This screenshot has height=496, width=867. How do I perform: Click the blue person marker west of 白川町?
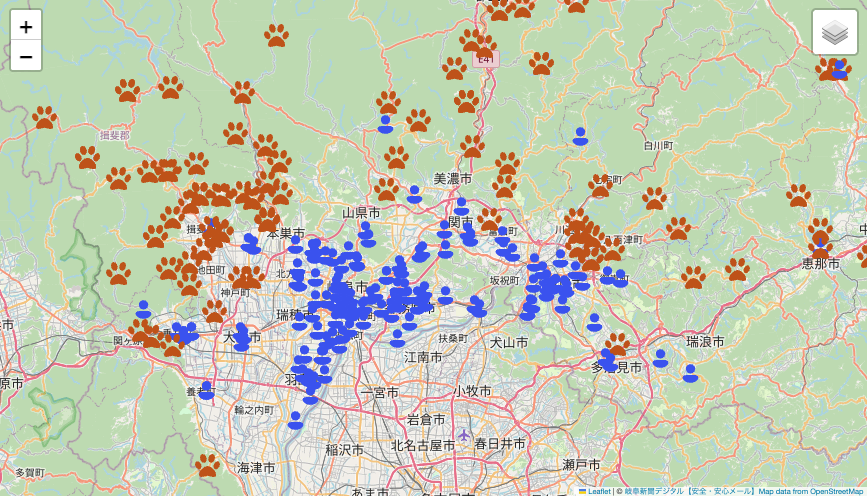coord(580,136)
